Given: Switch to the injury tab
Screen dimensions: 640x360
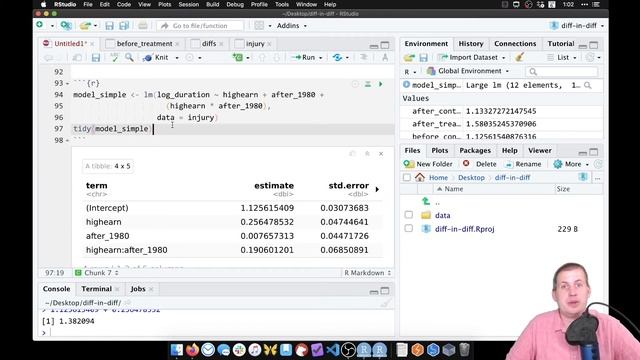Looking at the screenshot, I should tap(255, 44).
